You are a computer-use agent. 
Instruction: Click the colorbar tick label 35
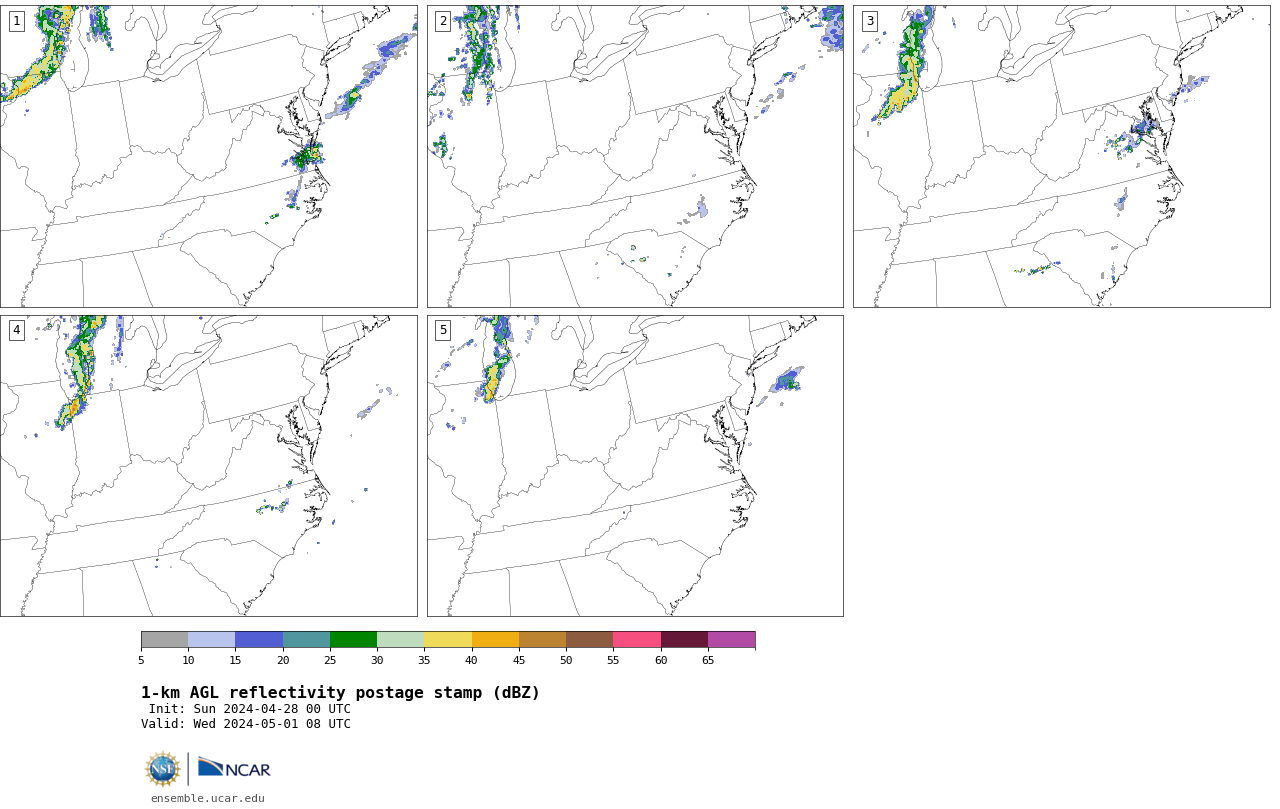(424, 660)
